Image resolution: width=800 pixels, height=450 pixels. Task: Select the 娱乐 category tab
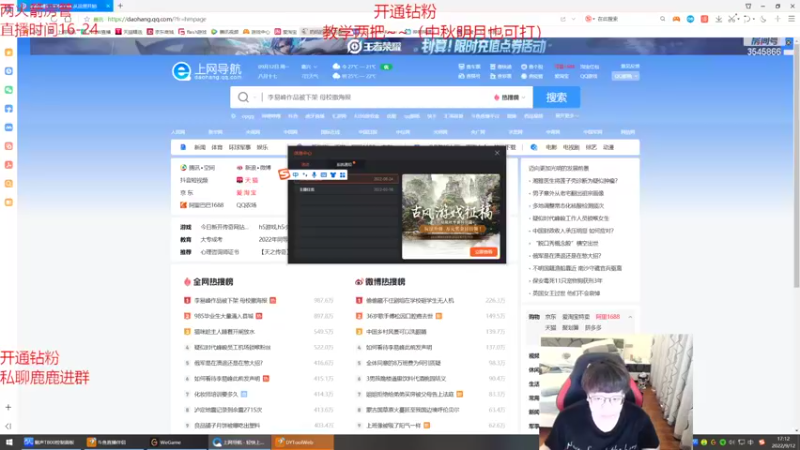click(x=262, y=147)
